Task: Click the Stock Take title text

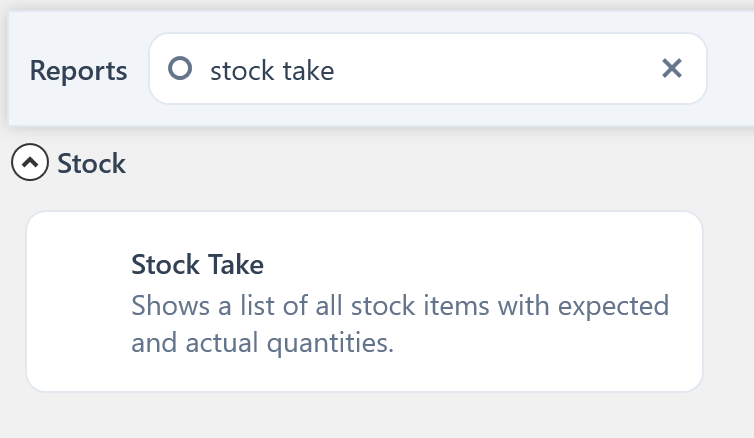Action: pyautogui.click(x=198, y=265)
